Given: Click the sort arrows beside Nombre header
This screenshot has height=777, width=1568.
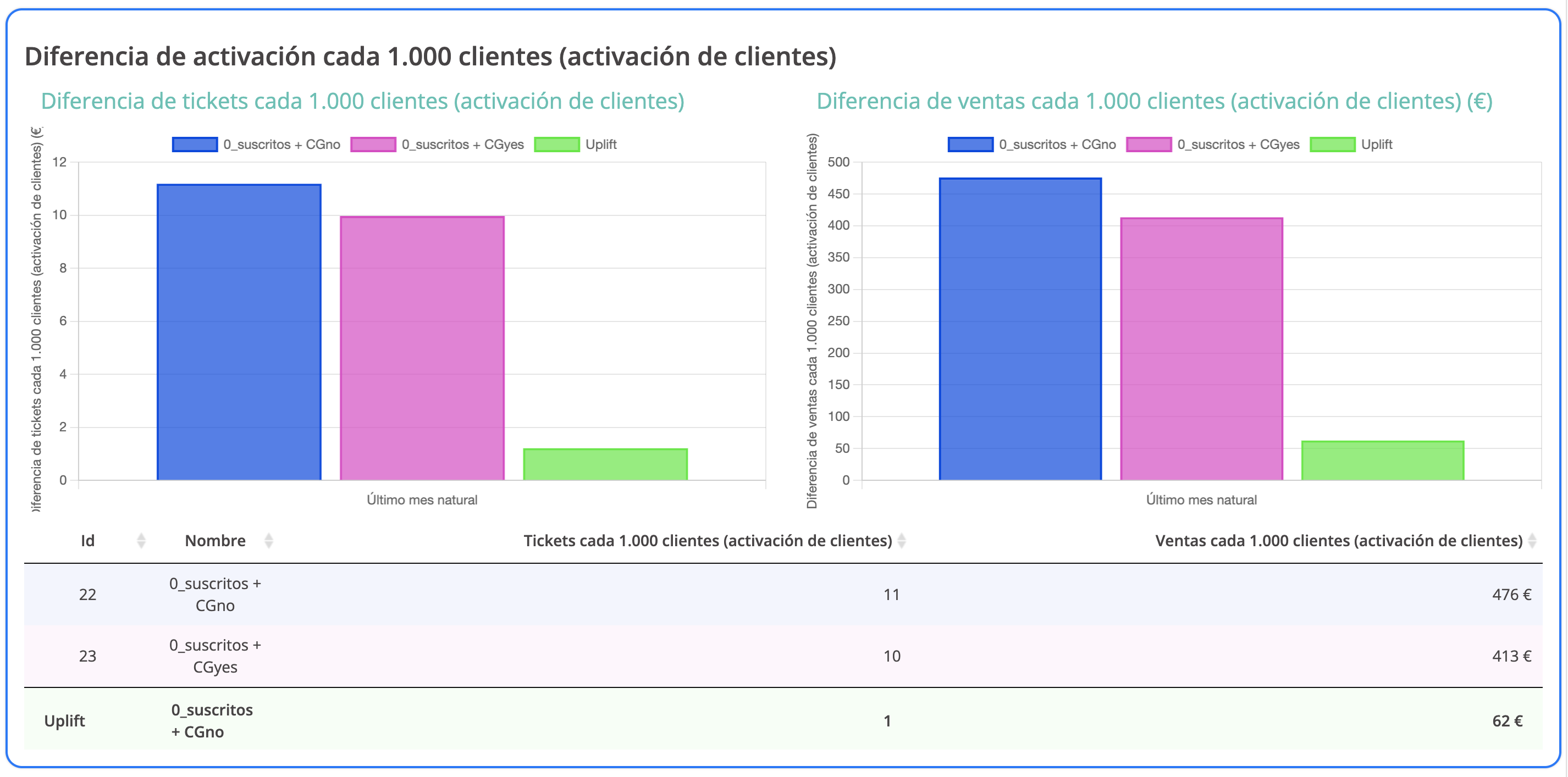Looking at the screenshot, I should click(268, 540).
